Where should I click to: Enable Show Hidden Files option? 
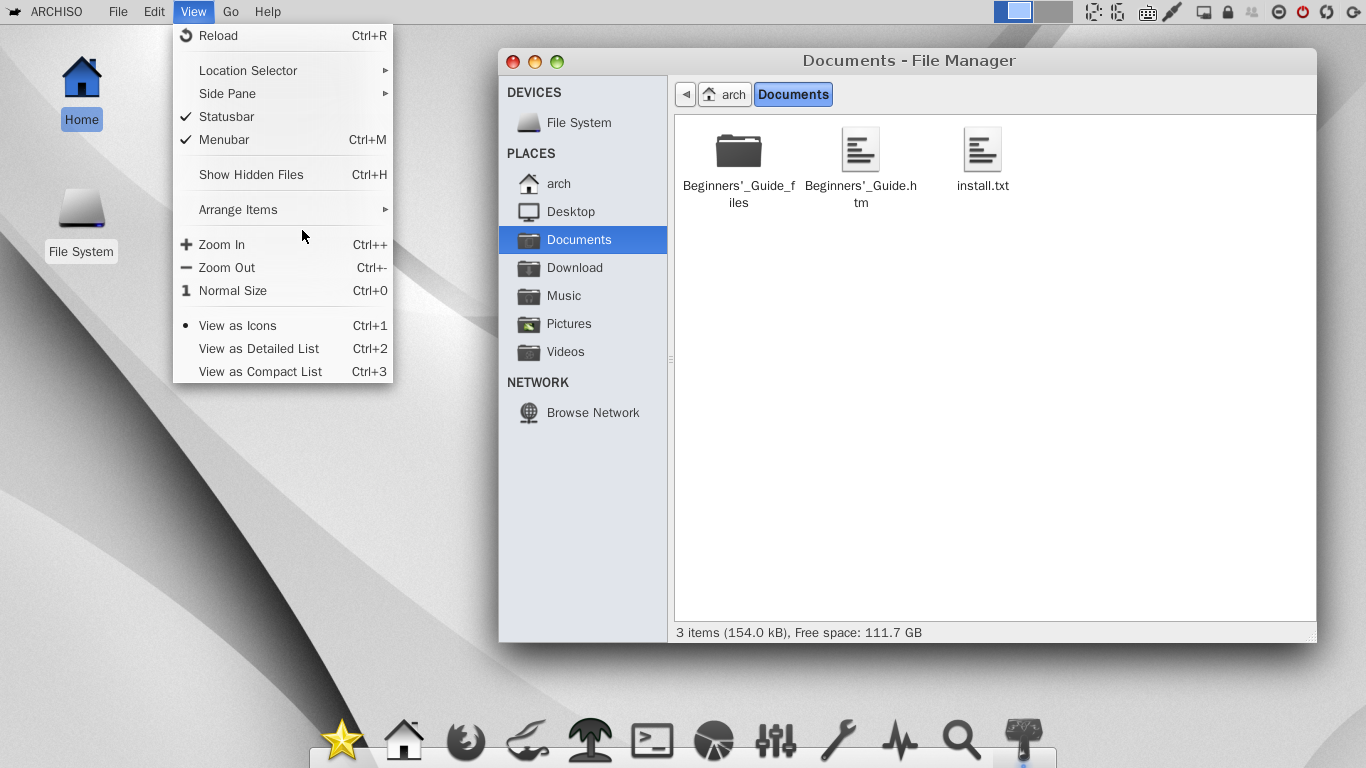(283, 175)
